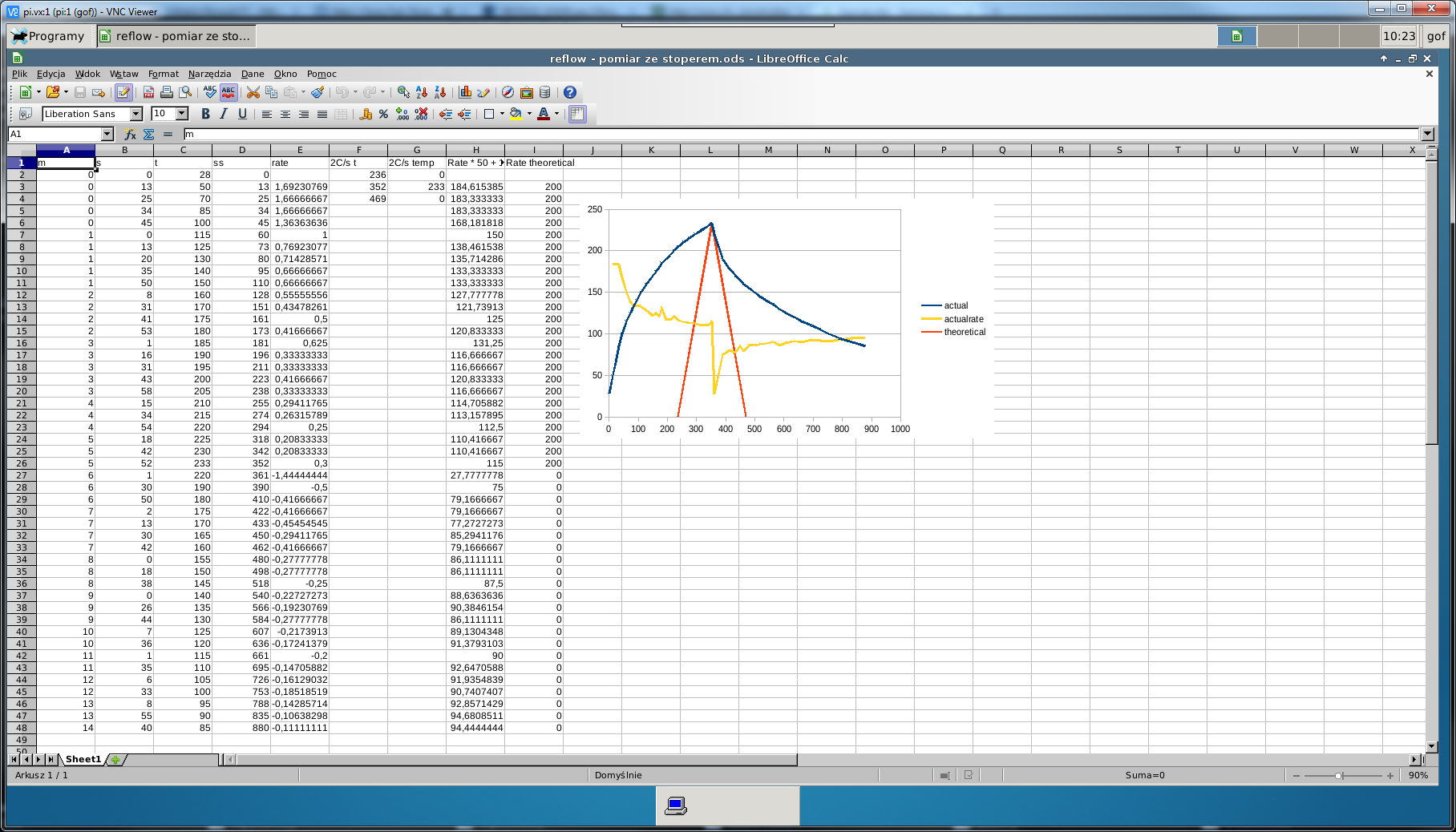Click the Cut scissors icon
1456x832 pixels.
click(x=253, y=92)
